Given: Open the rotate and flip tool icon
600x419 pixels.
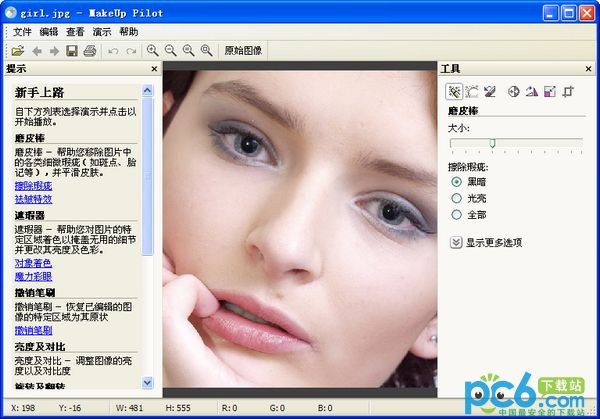Looking at the screenshot, I should tap(532, 92).
